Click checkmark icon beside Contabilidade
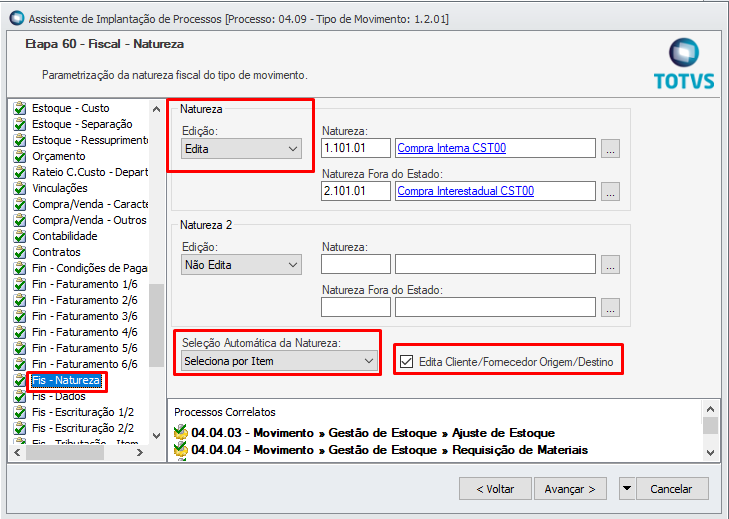The image size is (729, 519). [20, 236]
